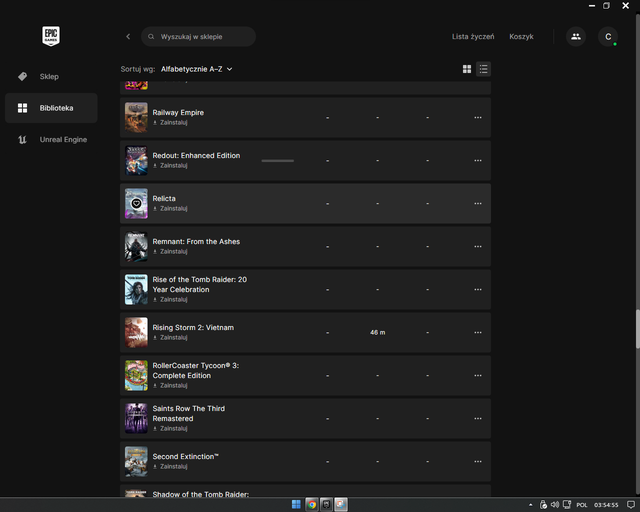Open options menu for Saints Row The Third
The width and height of the screenshot is (640, 512).
point(478,419)
